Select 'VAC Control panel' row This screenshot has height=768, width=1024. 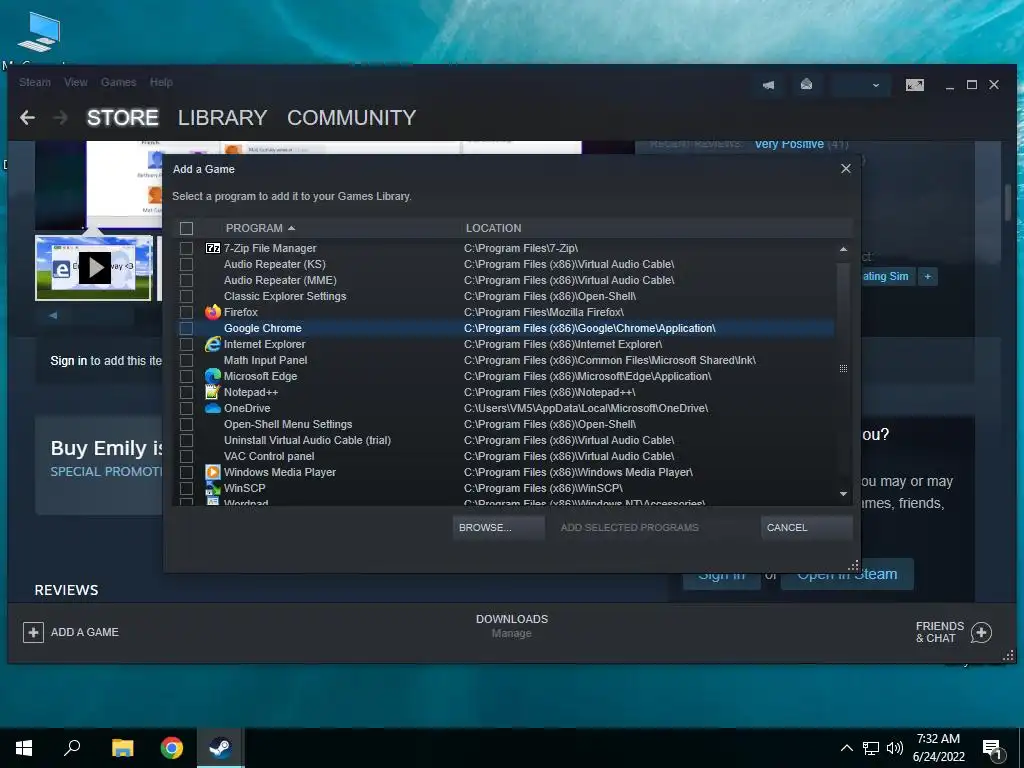tap(504, 456)
